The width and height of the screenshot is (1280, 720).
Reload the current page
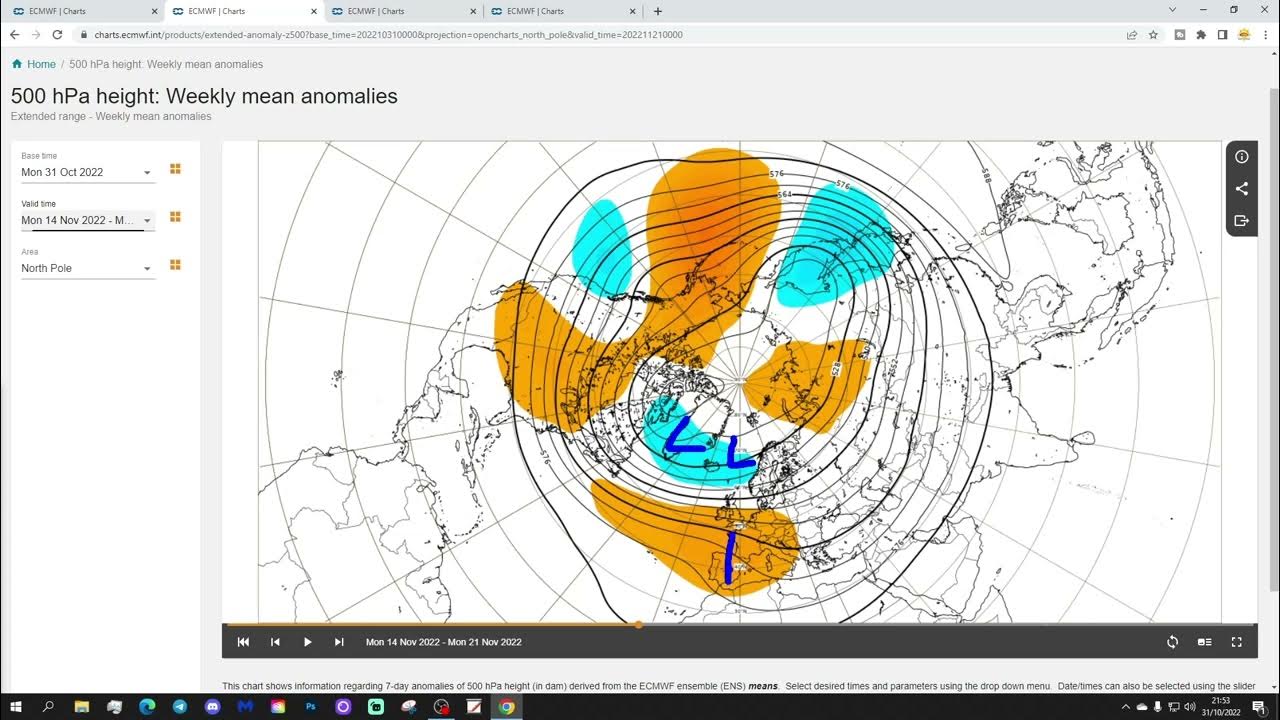pyautogui.click(x=57, y=34)
